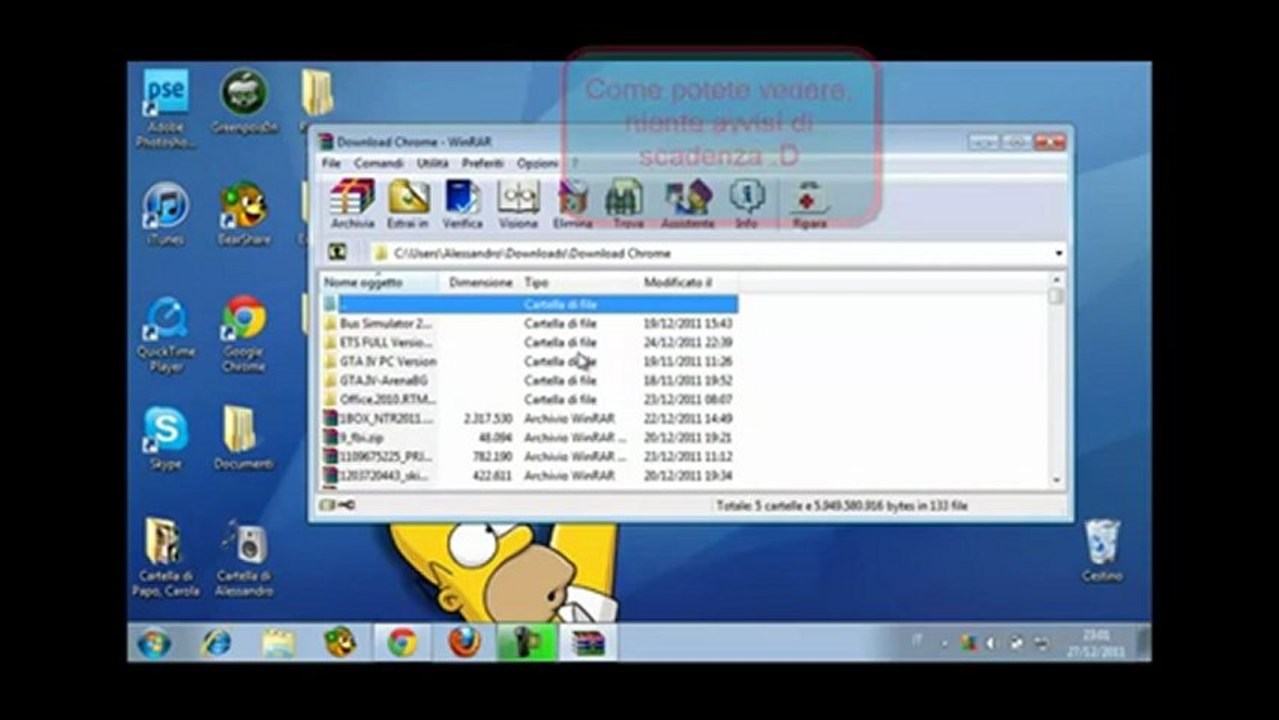
Task: Click the WinRAR address path field
Action: tap(719, 254)
